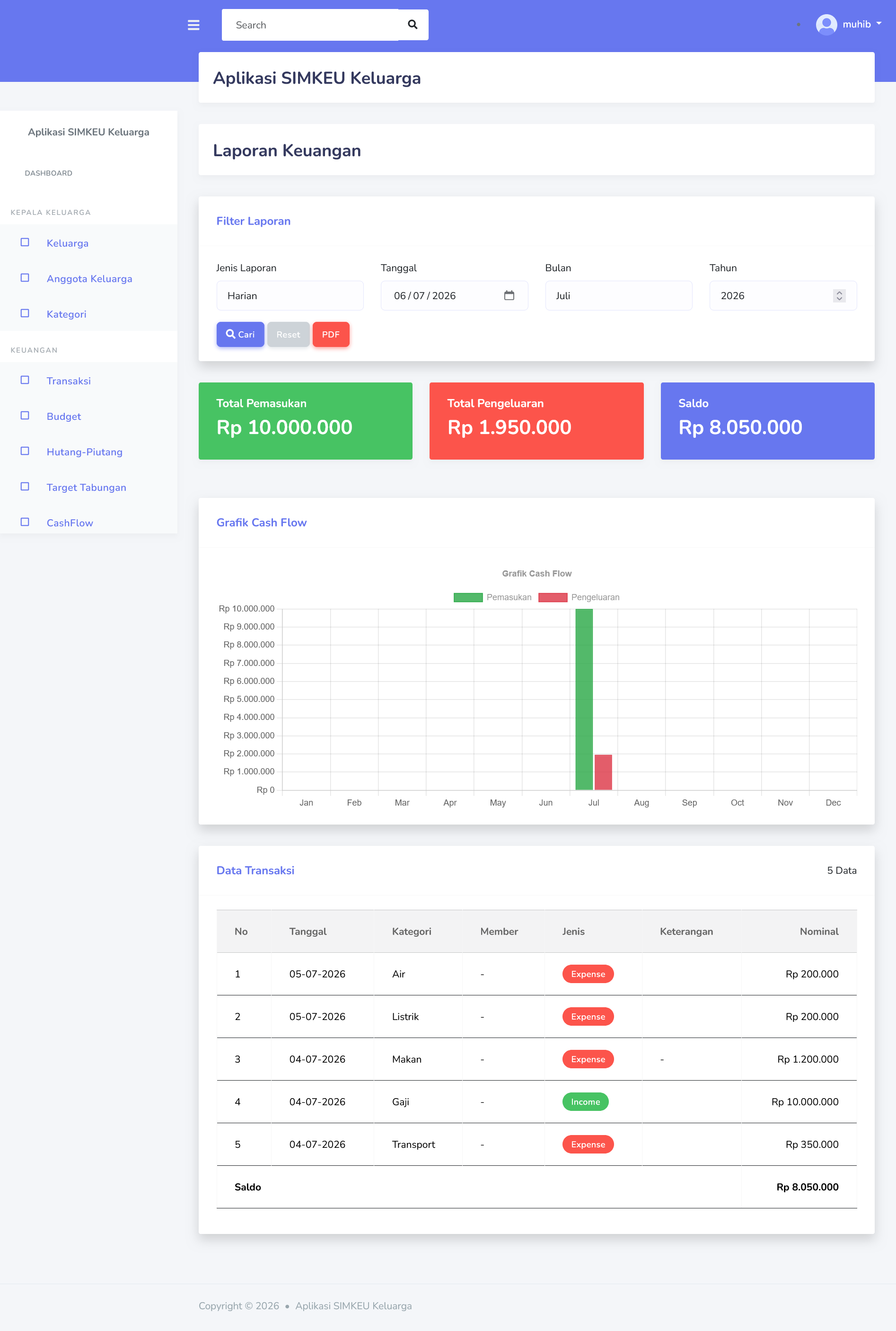This screenshot has height=1331, width=896.
Task: Open the Jenis Laporan Harian dropdown
Action: (x=290, y=295)
